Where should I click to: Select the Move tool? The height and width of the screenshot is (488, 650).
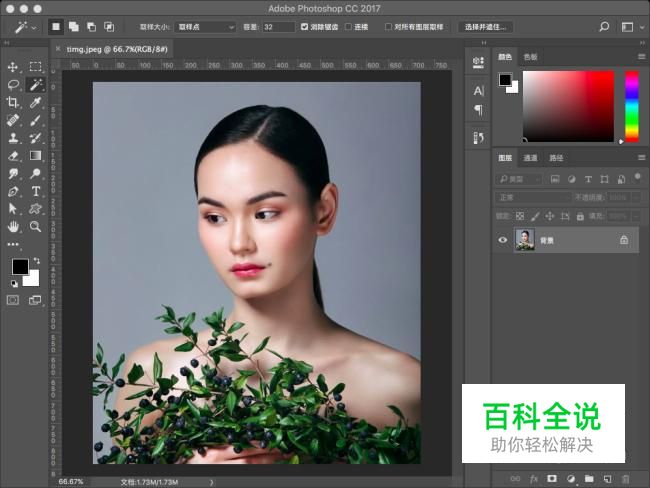coord(13,66)
